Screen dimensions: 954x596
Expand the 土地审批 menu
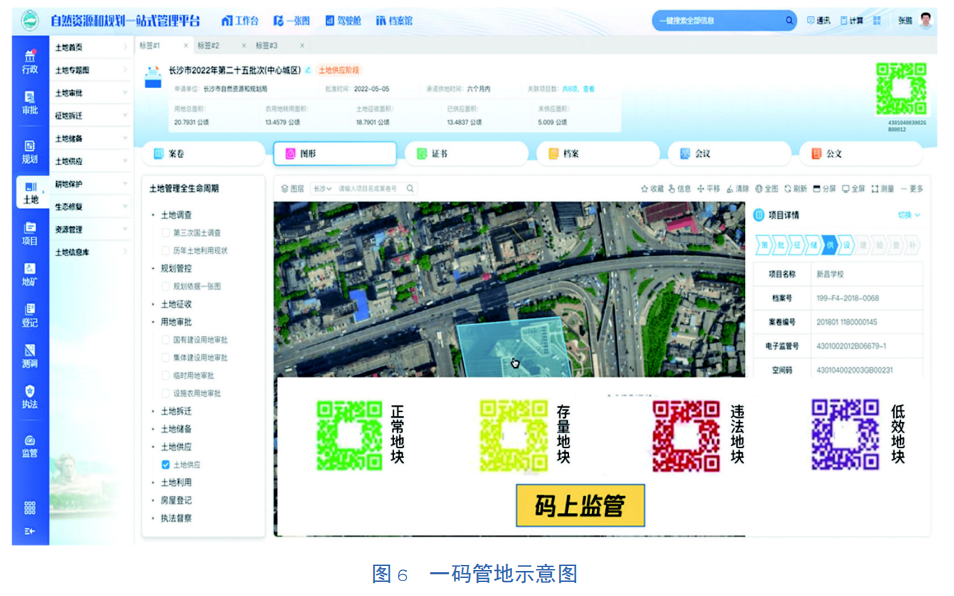tap(91, 93)
